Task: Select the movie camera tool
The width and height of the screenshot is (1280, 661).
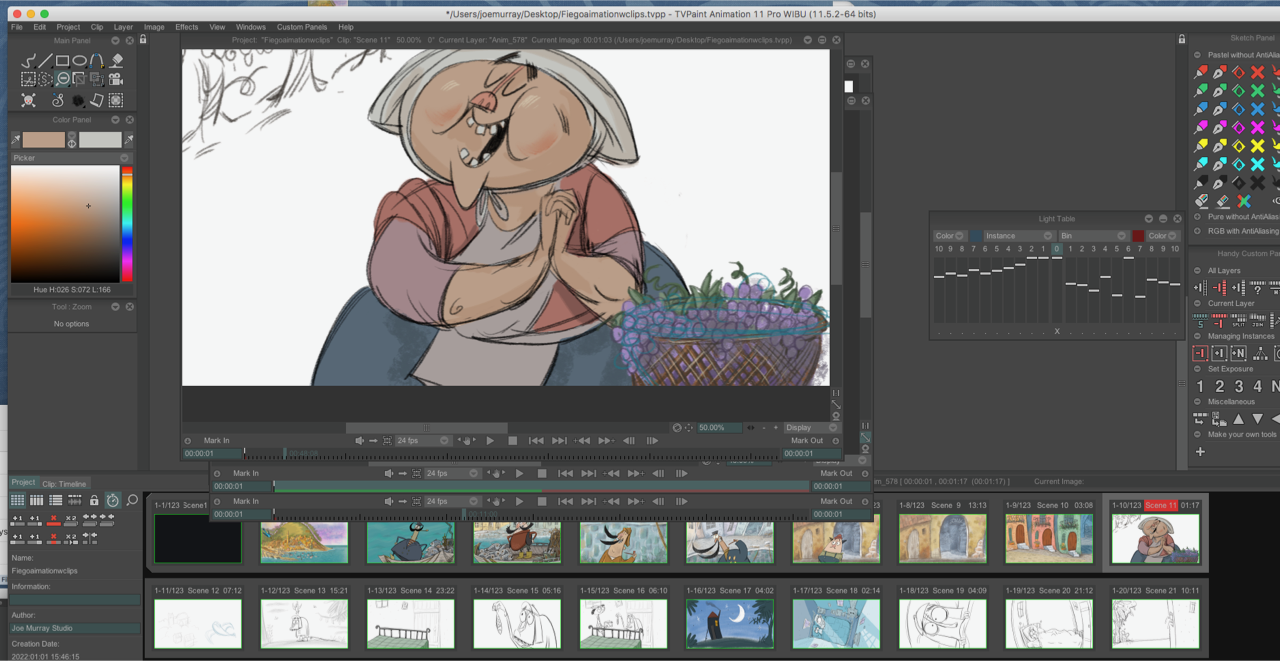Action: (116, 79)
